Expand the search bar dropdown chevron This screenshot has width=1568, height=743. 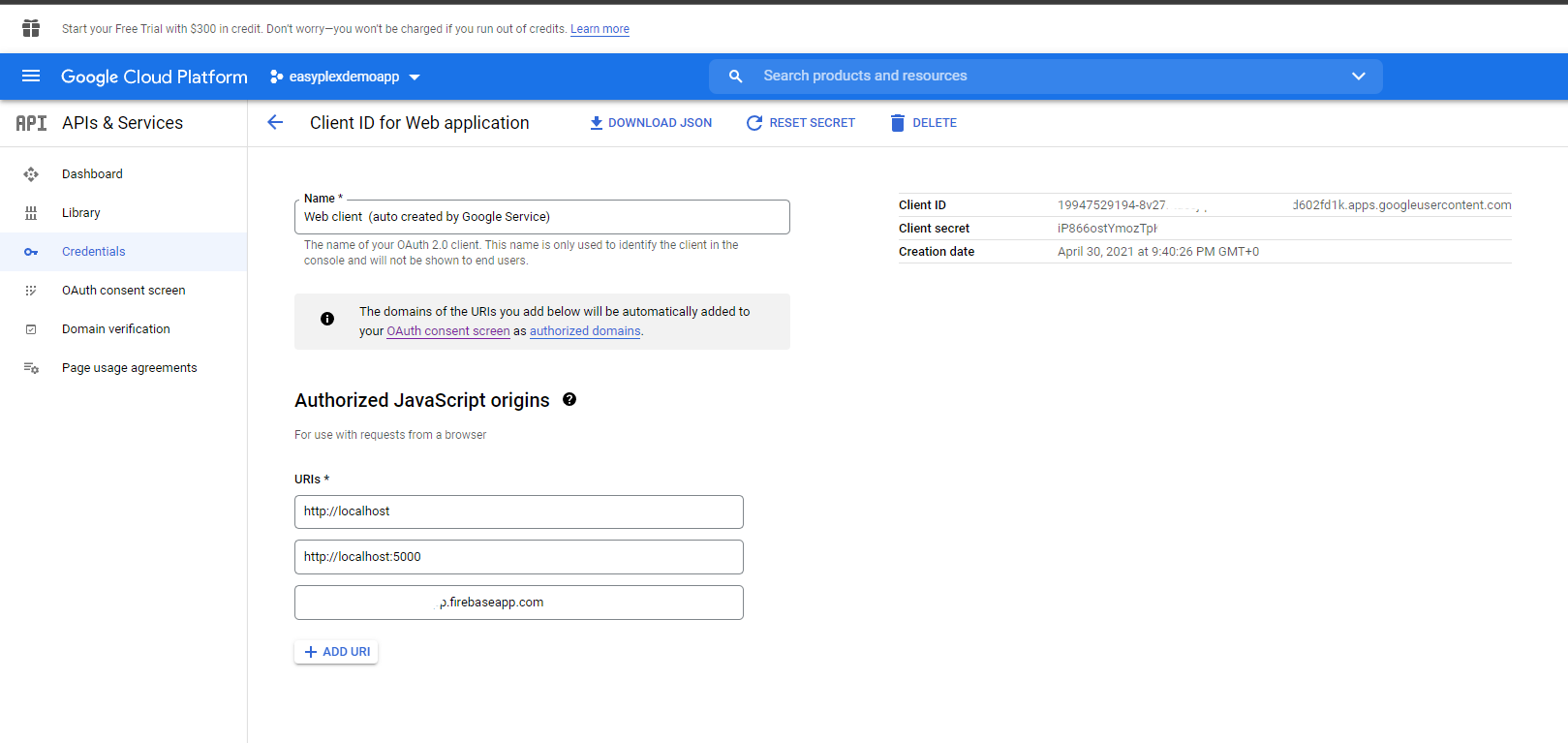point(1359,76)
